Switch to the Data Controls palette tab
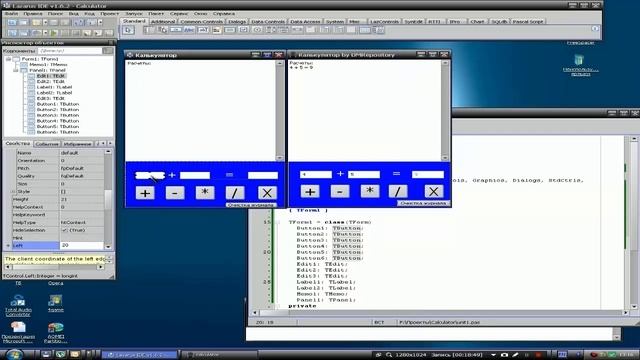This screenshot has width=640, height=360. pos(268,21)
